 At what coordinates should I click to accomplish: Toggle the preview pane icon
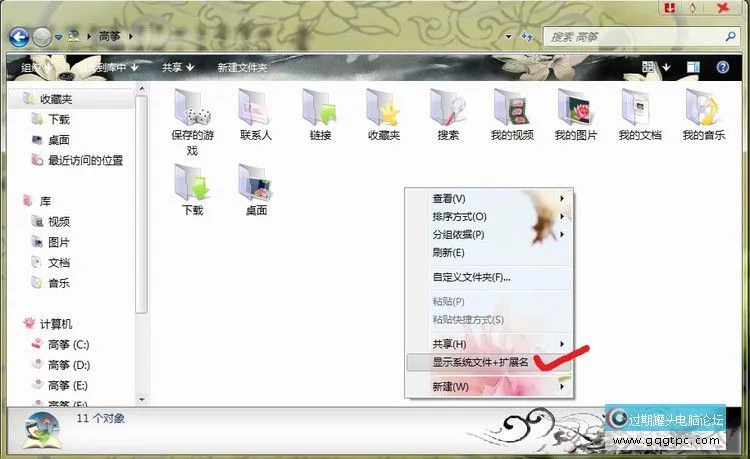pyautogui.click(x=693, y=67)
